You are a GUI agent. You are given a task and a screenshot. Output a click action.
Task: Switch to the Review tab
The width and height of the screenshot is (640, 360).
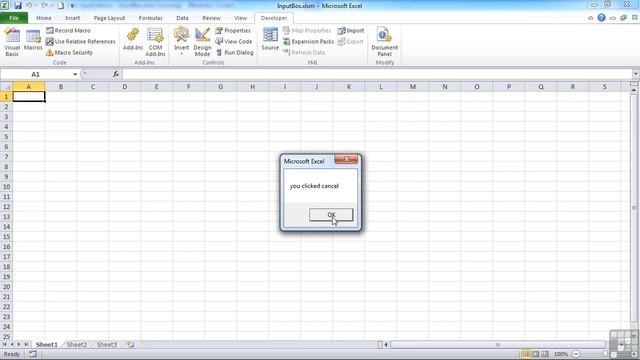coord(211,18)
